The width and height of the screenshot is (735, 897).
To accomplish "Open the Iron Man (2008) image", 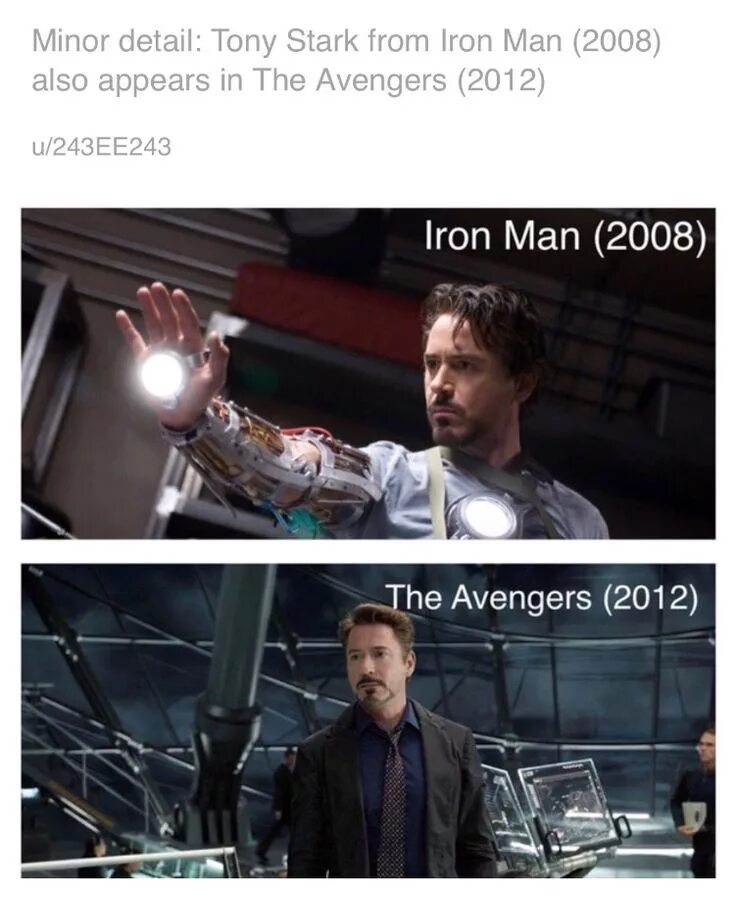I will [x=368, y=374].
